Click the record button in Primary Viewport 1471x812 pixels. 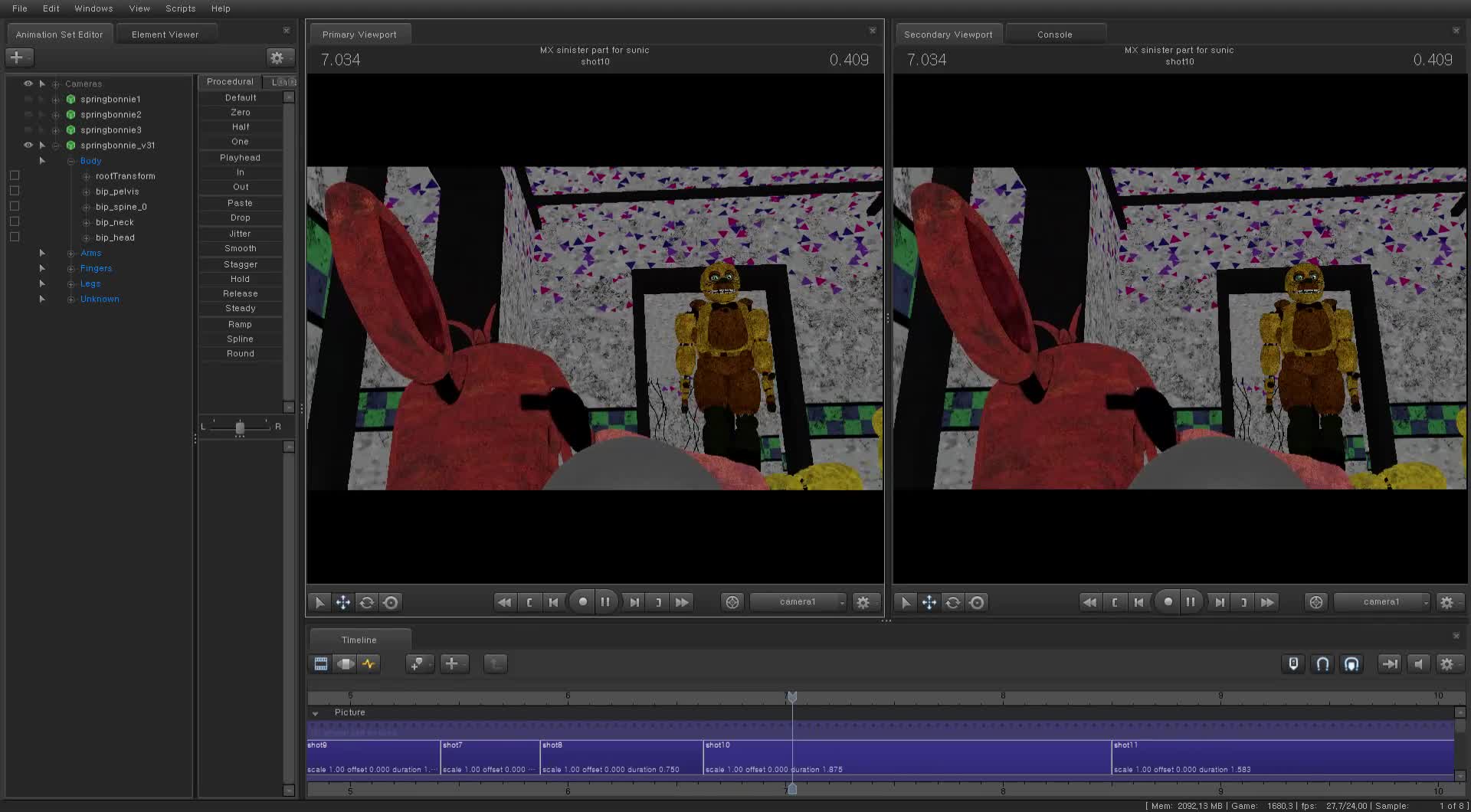coord(583,603)
